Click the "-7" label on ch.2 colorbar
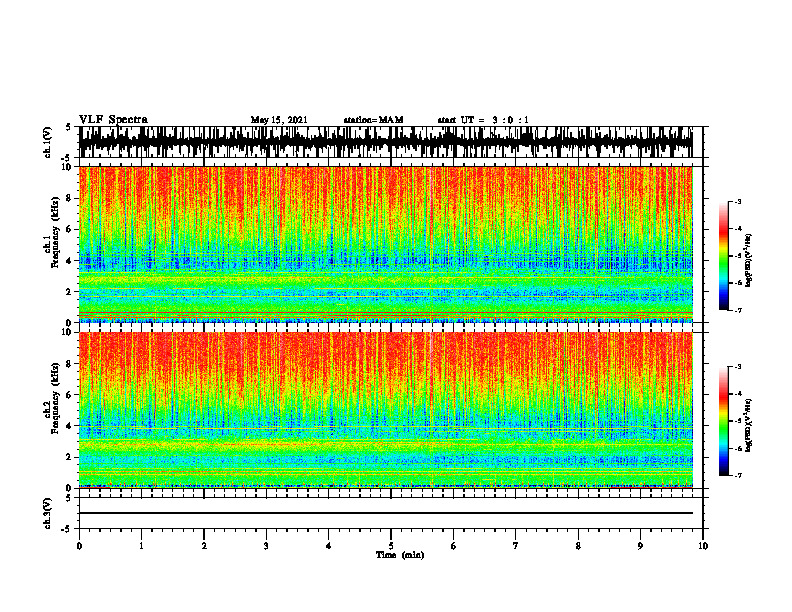 (738, 475)
